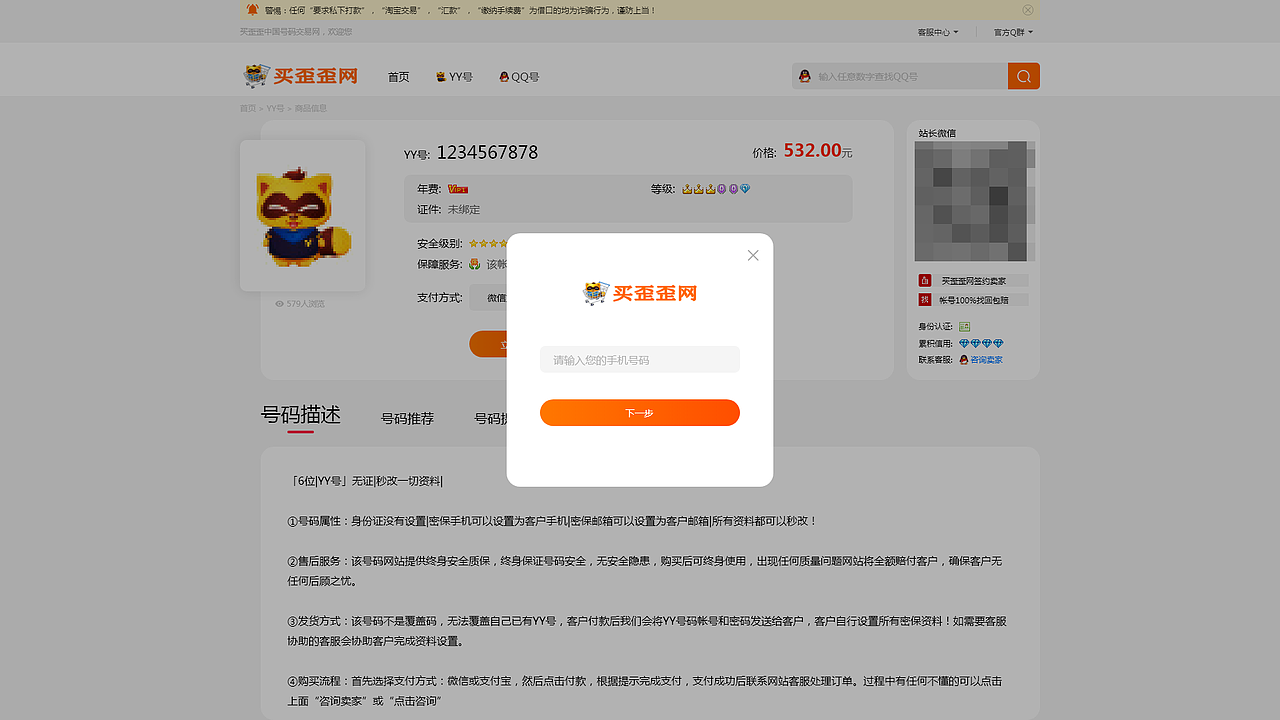This screenshot has height=720, width=1280.
Task: Click the QQ penguin icon in search box
Action: coord(804,76)
